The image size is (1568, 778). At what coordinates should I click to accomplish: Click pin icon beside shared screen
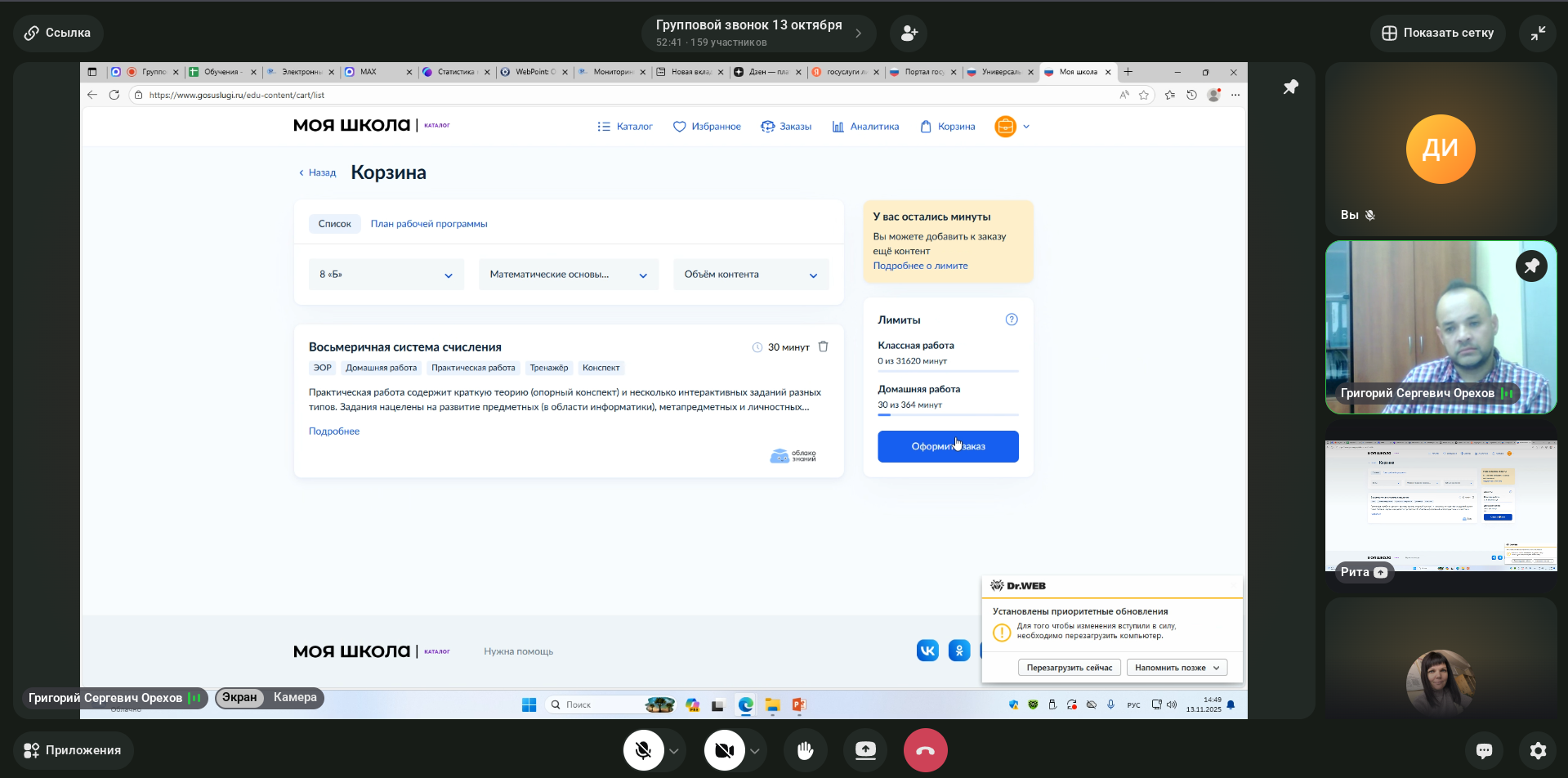(x=1290, y=87)
